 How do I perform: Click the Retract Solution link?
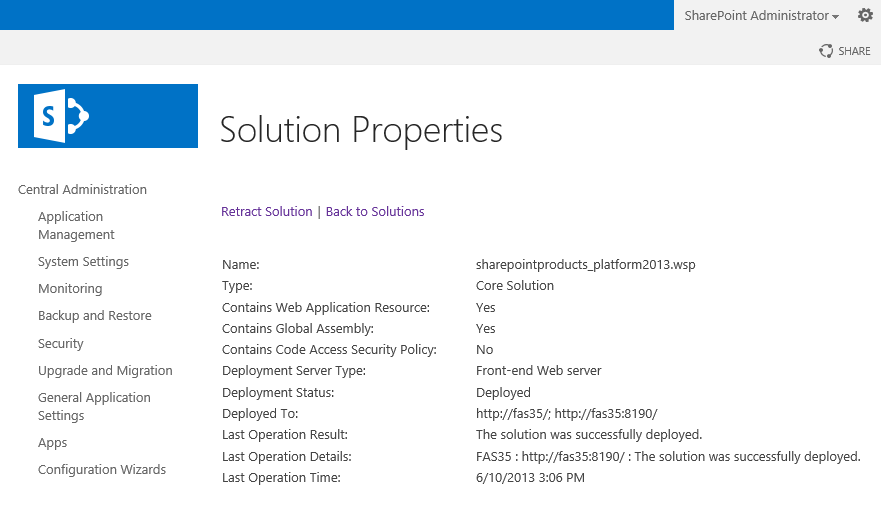tap(266, 211)
